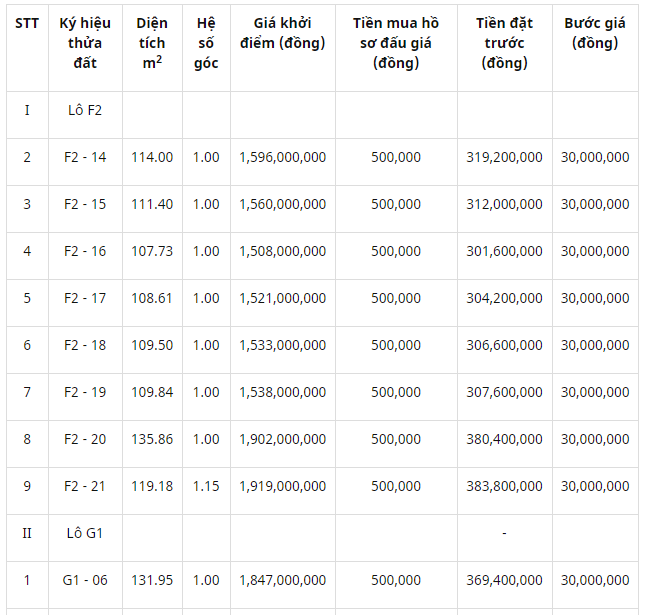The height and width of the screenshot is (615, 651).
Task: Click the Lô F2 group row label
Action: [x=85, y=110]
